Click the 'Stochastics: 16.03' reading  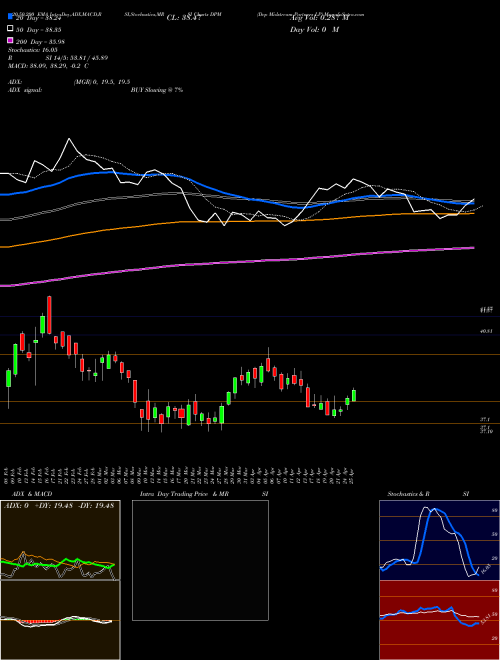[x=33, y=50]
